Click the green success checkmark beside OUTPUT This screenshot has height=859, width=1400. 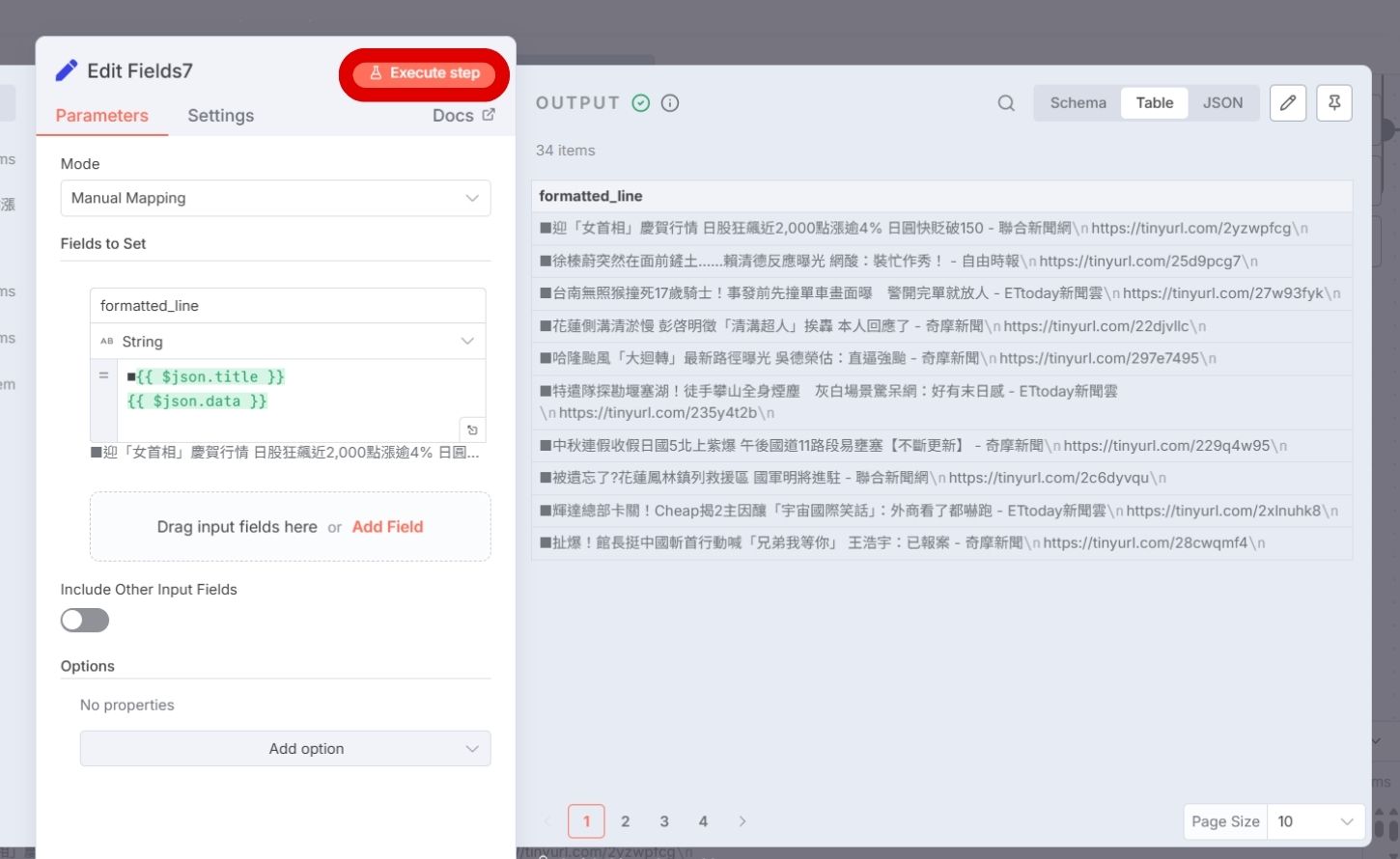pos(640,102)
